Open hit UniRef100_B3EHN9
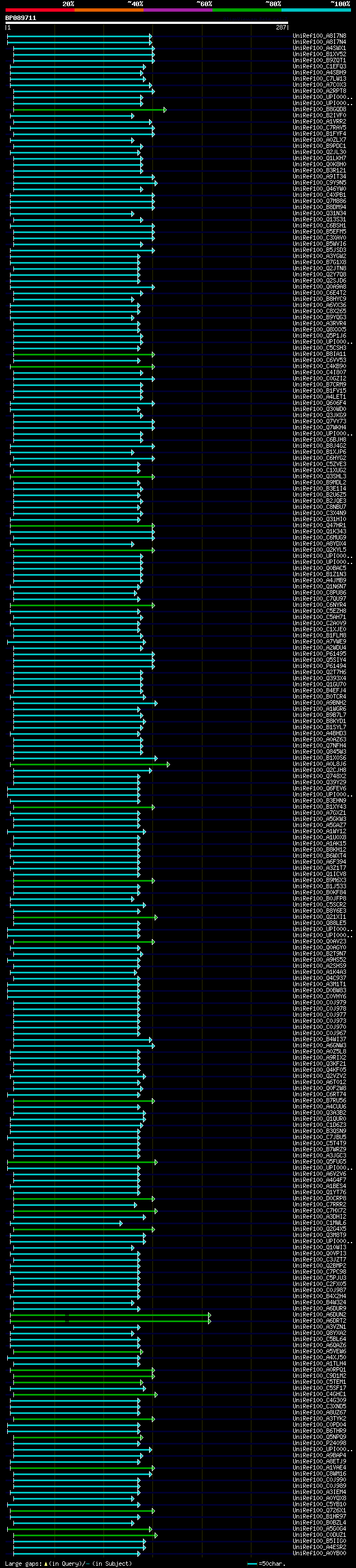 pyautogui.click(x=319, y=801)
